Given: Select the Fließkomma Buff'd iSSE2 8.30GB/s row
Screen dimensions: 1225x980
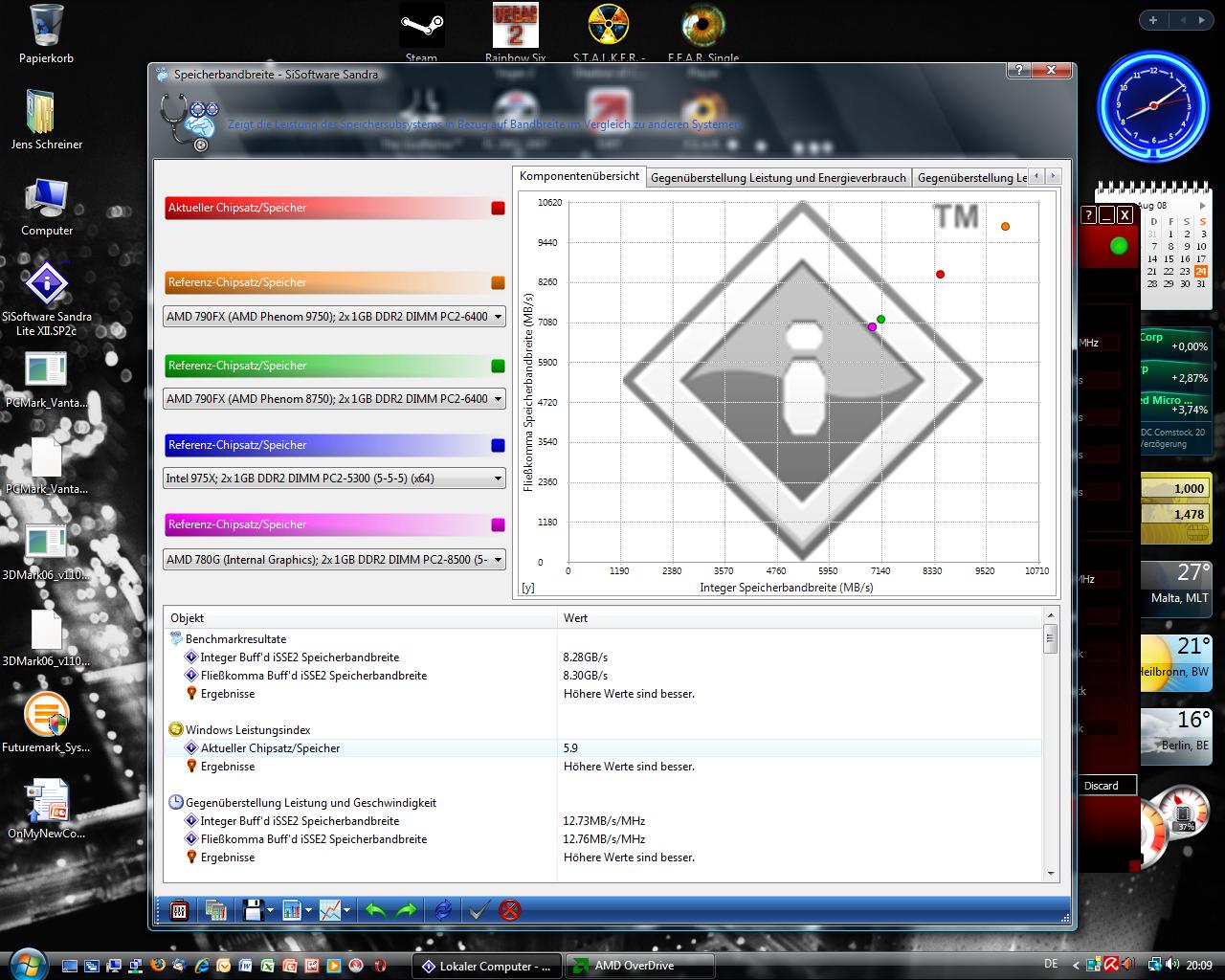Looking at the screenshot, I should point(603,676).
